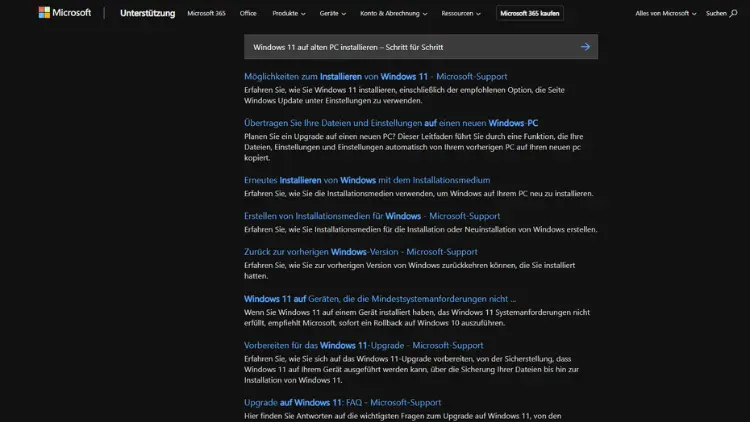Screen dimensions: 750x422
Task: Click the Microsoft logo
Action: pos(65,12)
